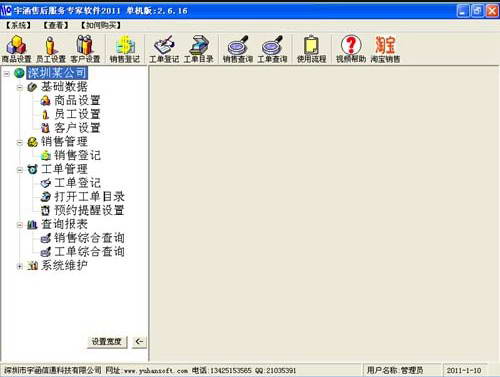Click the icon beside 基础数据 node
Image resolution: width=500 pixels, height=377 pixels.
[32, 87]
